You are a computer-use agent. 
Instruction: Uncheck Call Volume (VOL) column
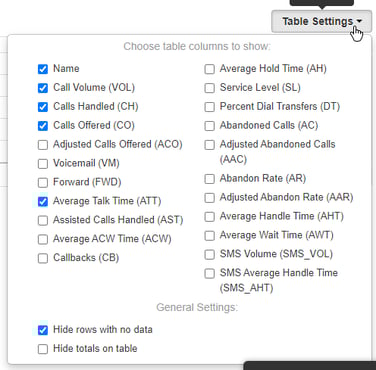coord(43,88)
